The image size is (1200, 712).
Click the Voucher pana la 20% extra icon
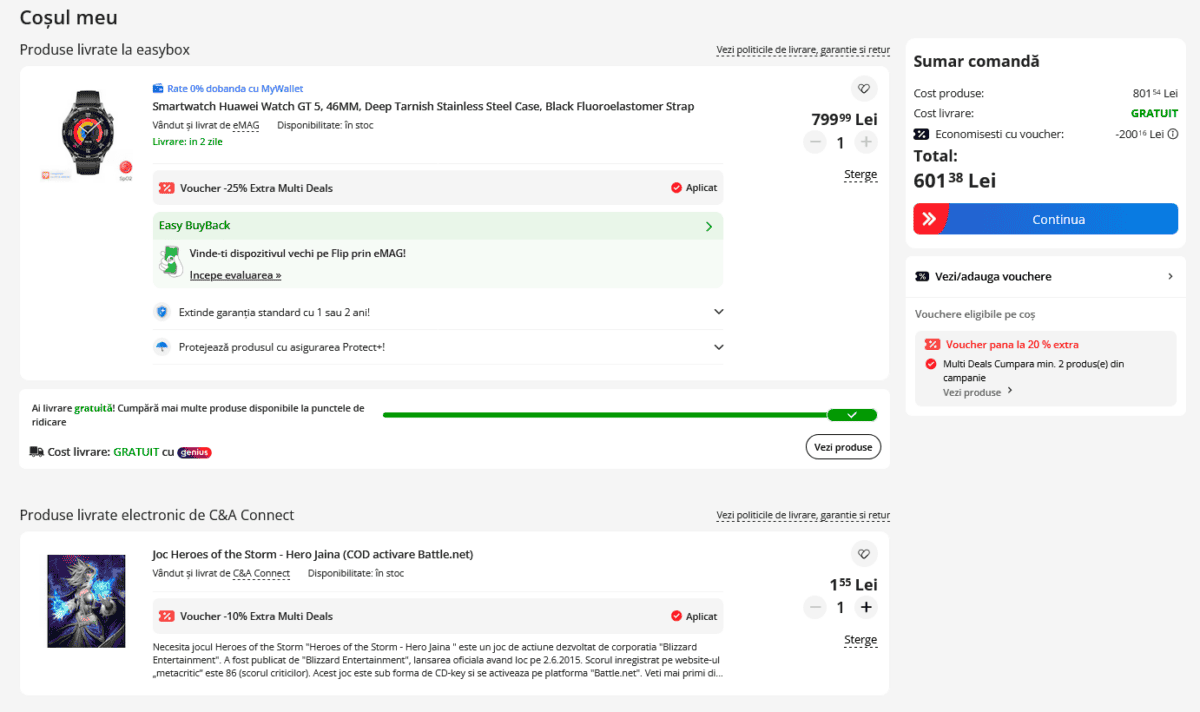[x=932, y=344]
